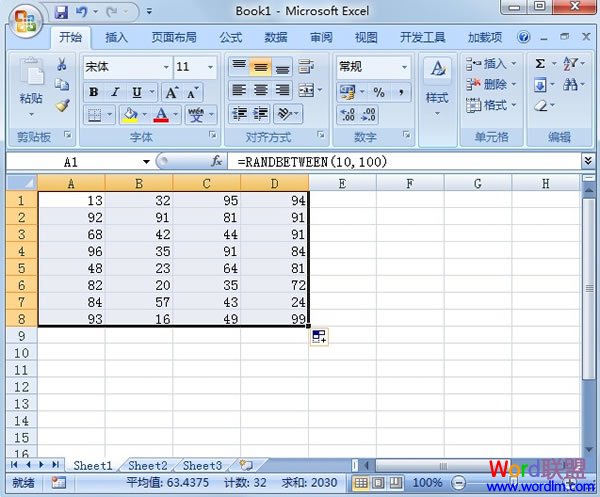Open the font size dropdown
The width and height of the screenshot is (600, 497).
tap(210, 67)
